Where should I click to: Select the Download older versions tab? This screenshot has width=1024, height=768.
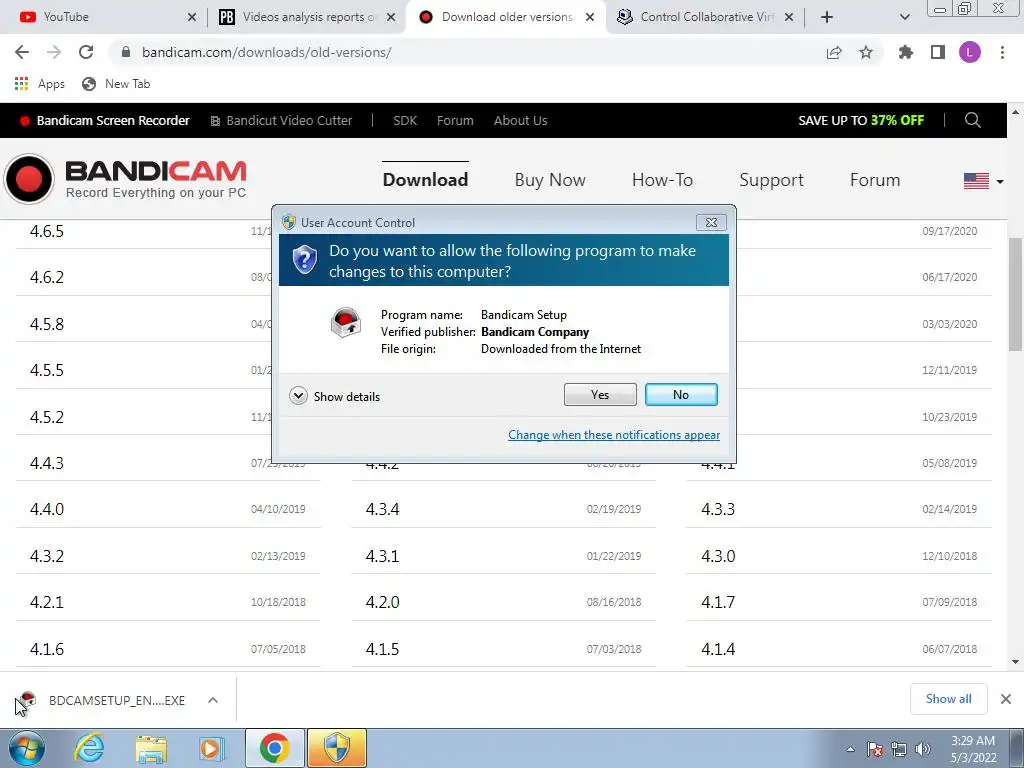click(x=505, y=17)
